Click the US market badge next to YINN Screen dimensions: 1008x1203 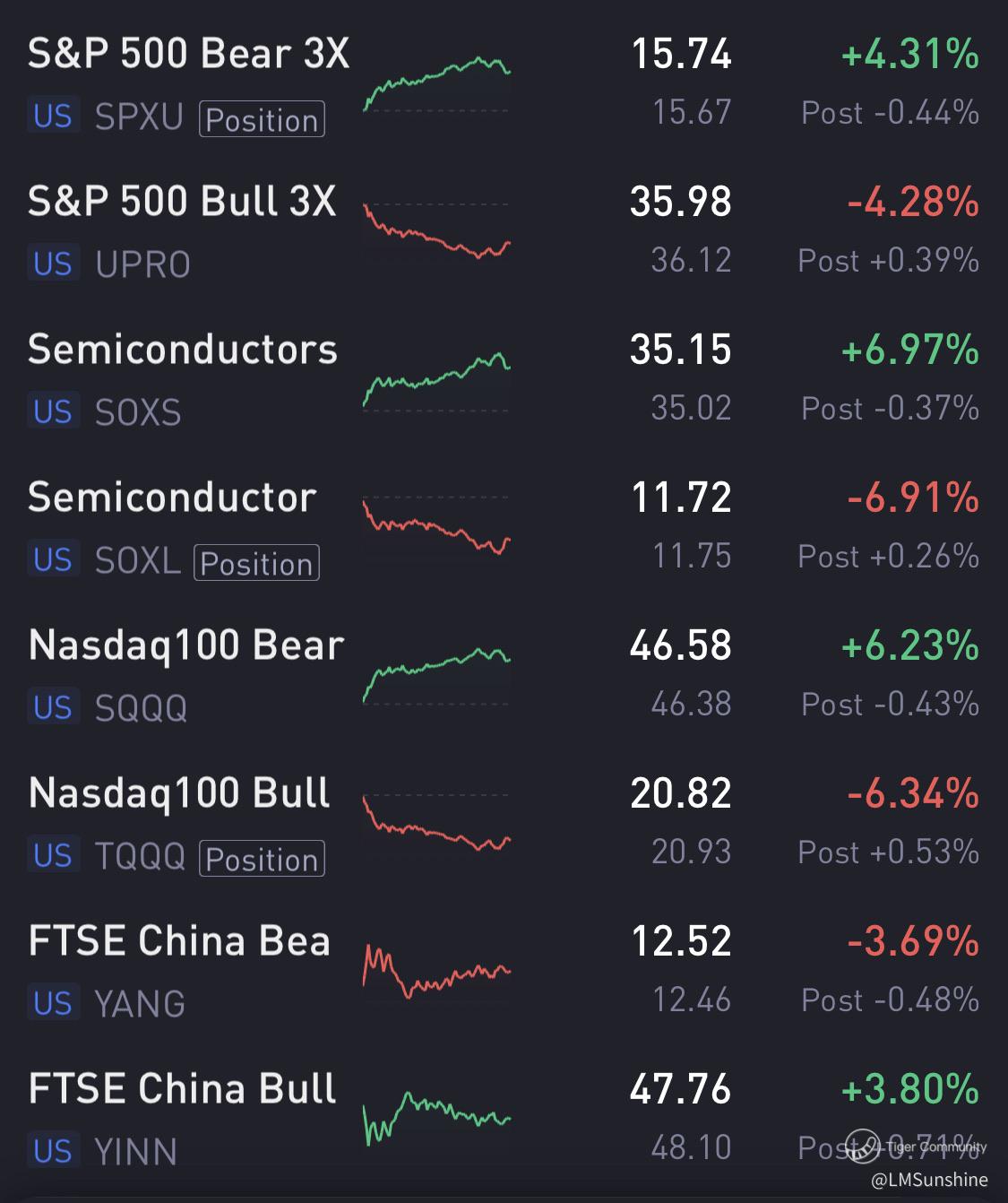(x=53, y=1151)
